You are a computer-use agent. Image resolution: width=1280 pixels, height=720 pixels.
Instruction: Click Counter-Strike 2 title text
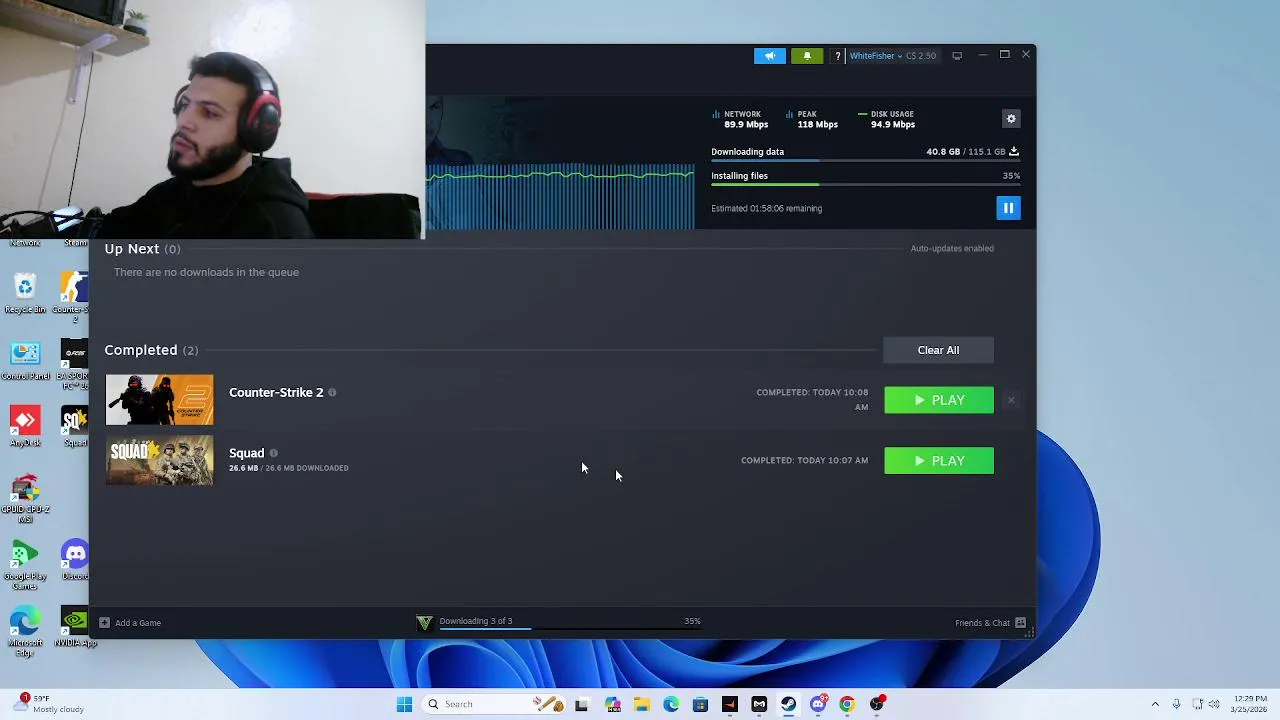[x=276, y=392]
